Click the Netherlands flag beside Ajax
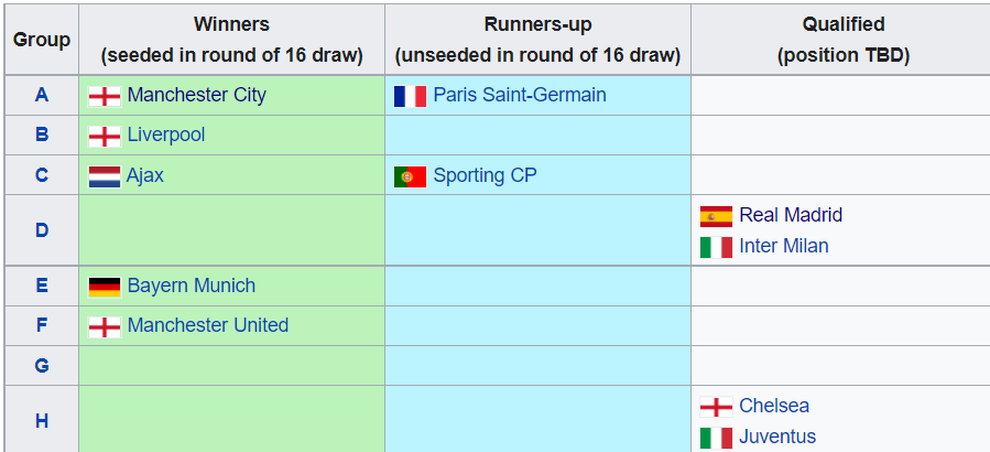Image resolution: width=990 pixels, height=452 pixels. pyautogui.click(x=104, y=176)
